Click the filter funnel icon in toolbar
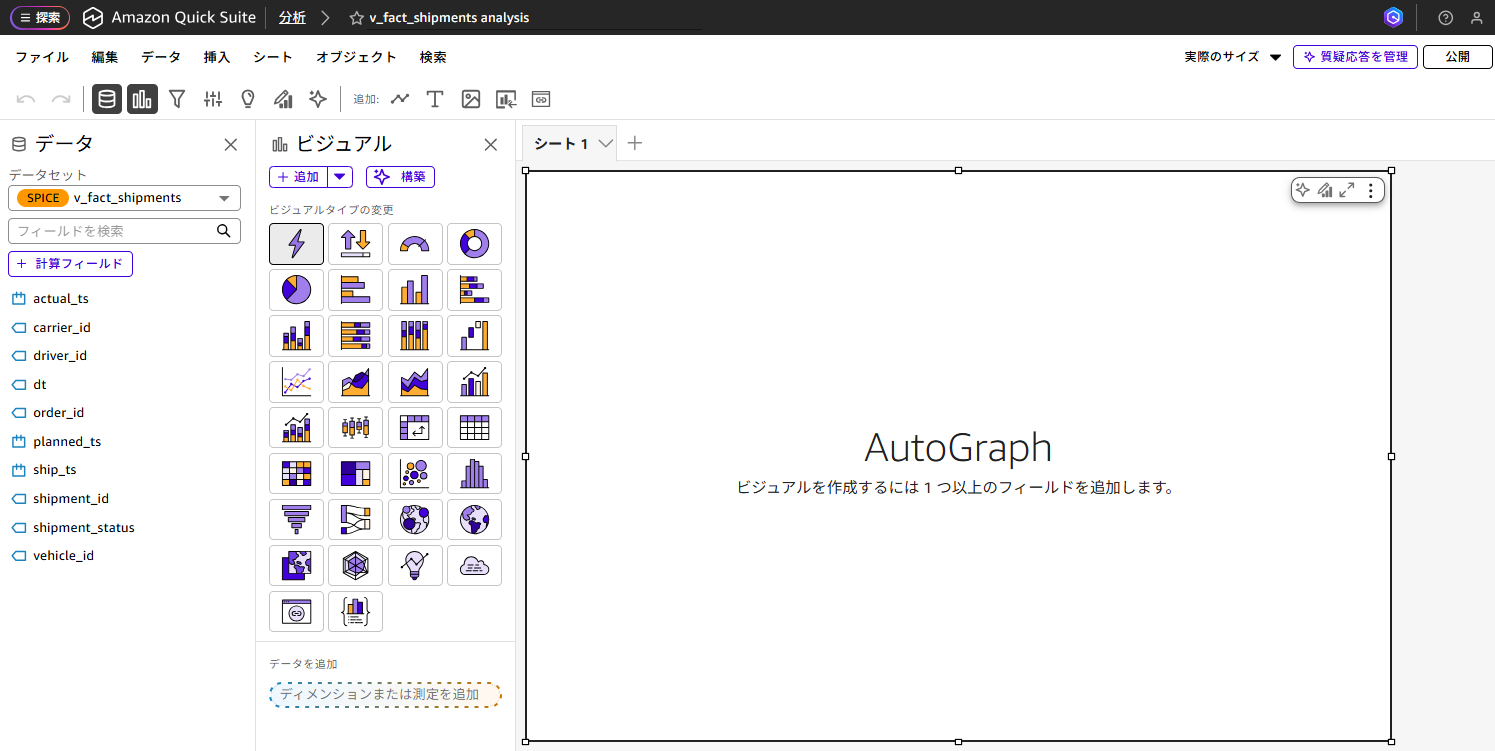 point(177,99)
